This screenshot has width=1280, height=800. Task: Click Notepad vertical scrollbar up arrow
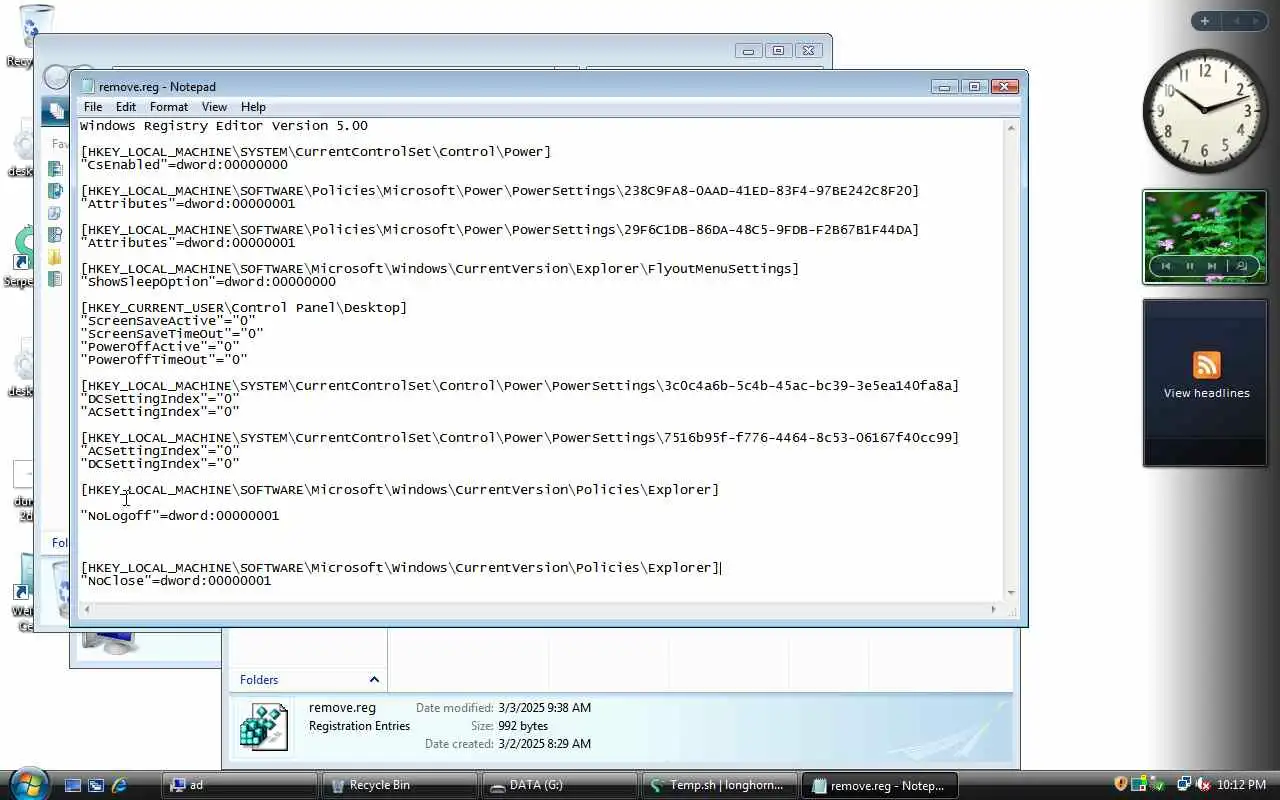(x=1011, y=128)
